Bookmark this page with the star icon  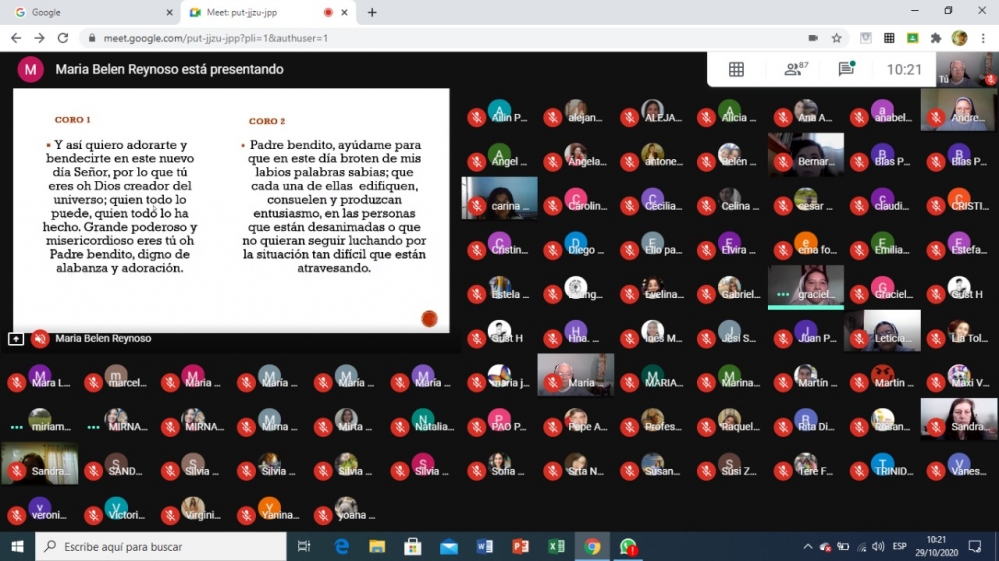[x=836, y=38]
